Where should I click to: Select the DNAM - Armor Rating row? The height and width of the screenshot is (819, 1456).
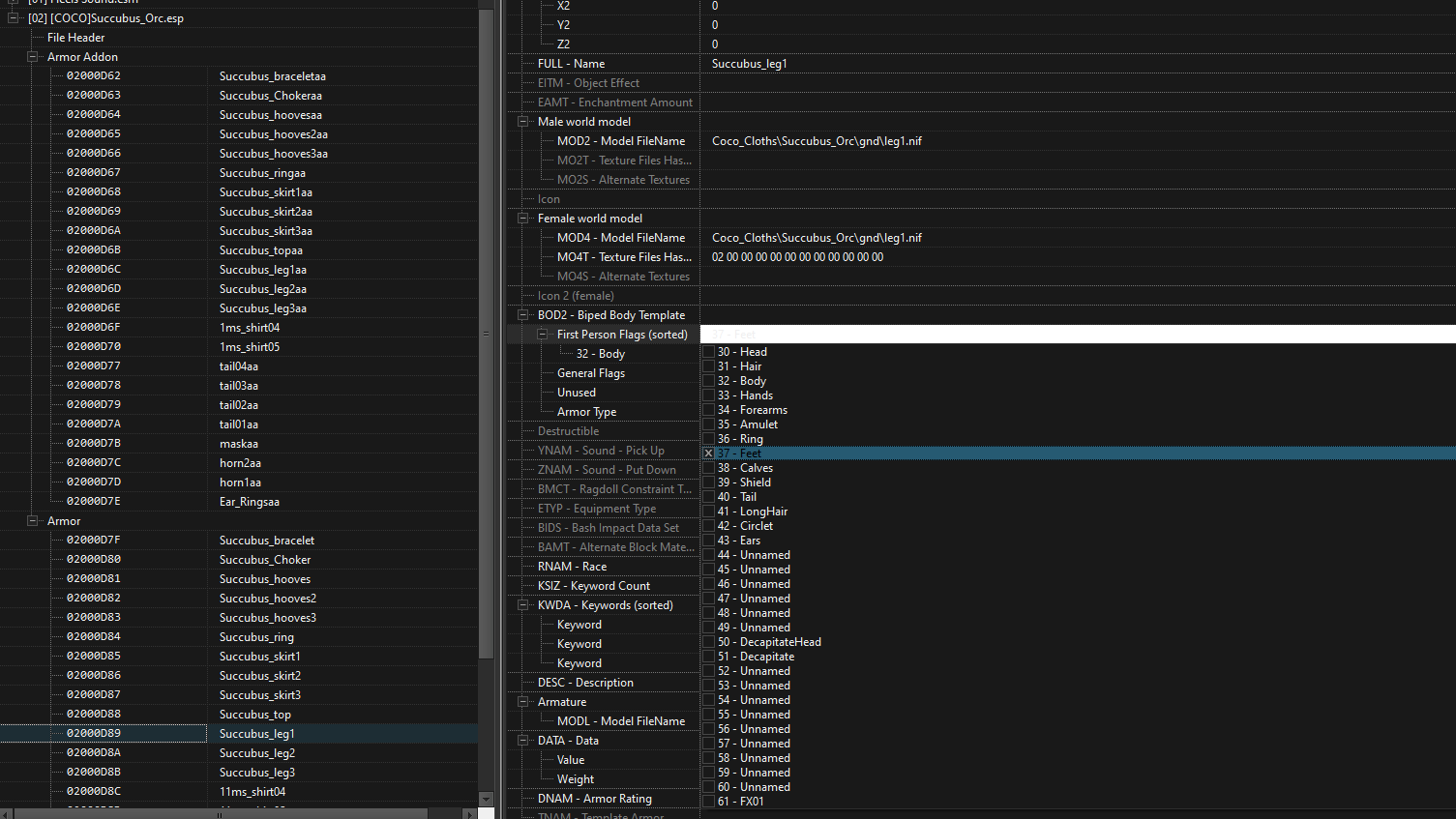595,799
